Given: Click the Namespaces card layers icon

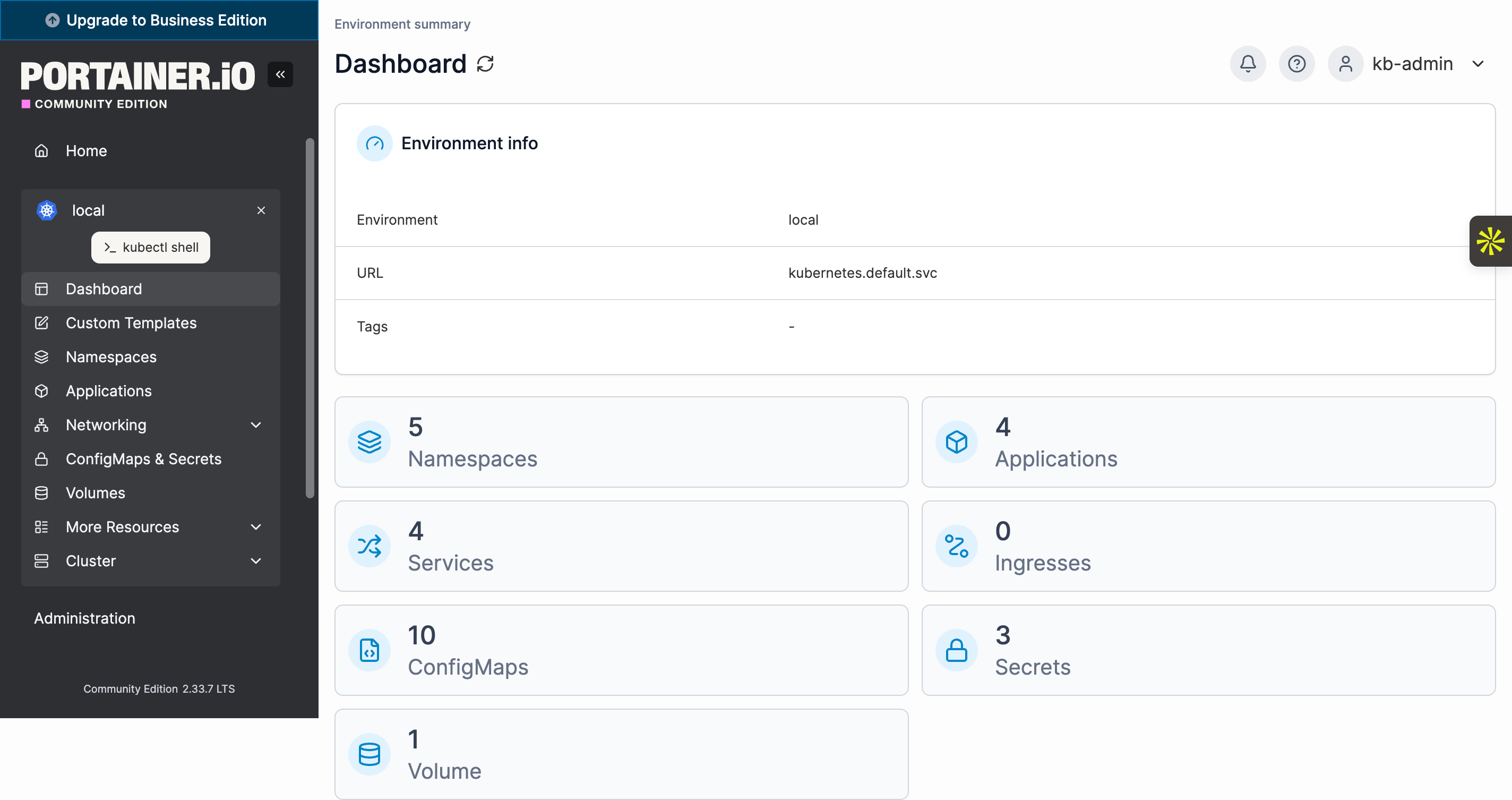Looking at the screenshot, I should click(x=369, y=442).
